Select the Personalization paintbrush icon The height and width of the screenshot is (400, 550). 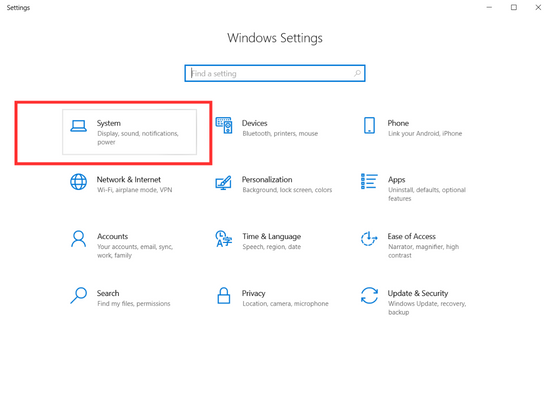[223, 182]
